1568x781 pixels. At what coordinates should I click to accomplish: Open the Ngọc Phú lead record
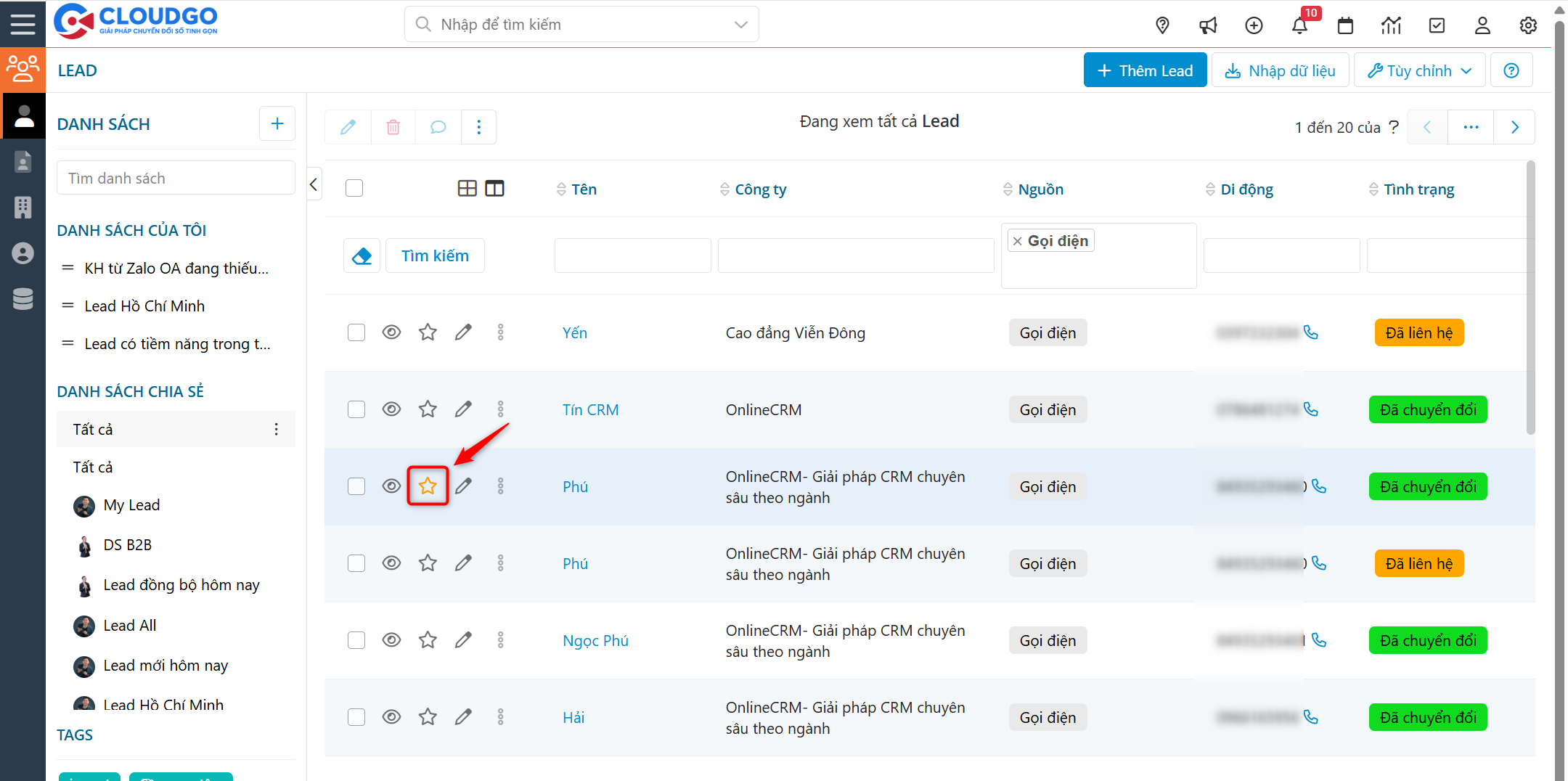(595, 640)
